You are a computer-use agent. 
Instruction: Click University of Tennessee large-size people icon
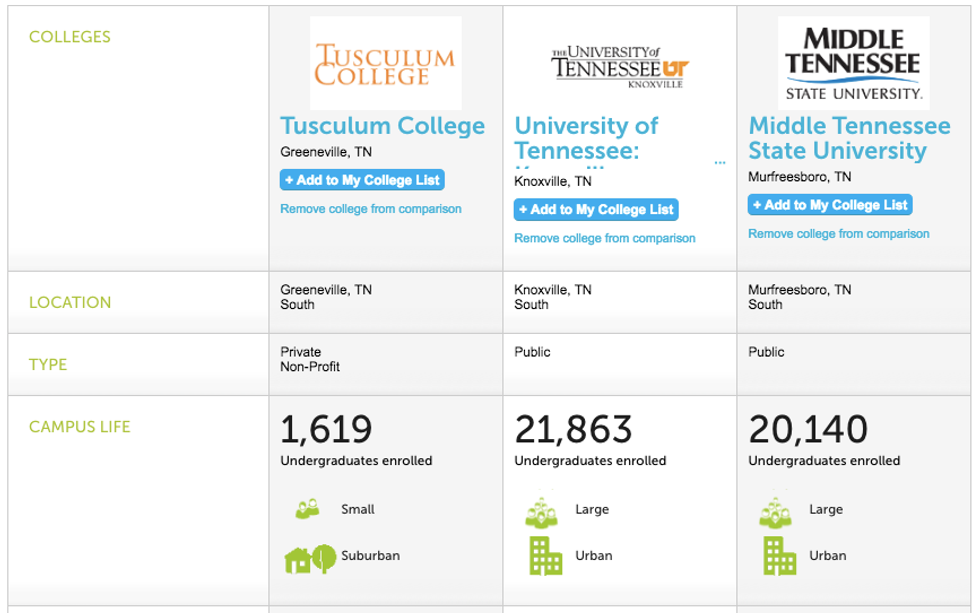[541, 511]
